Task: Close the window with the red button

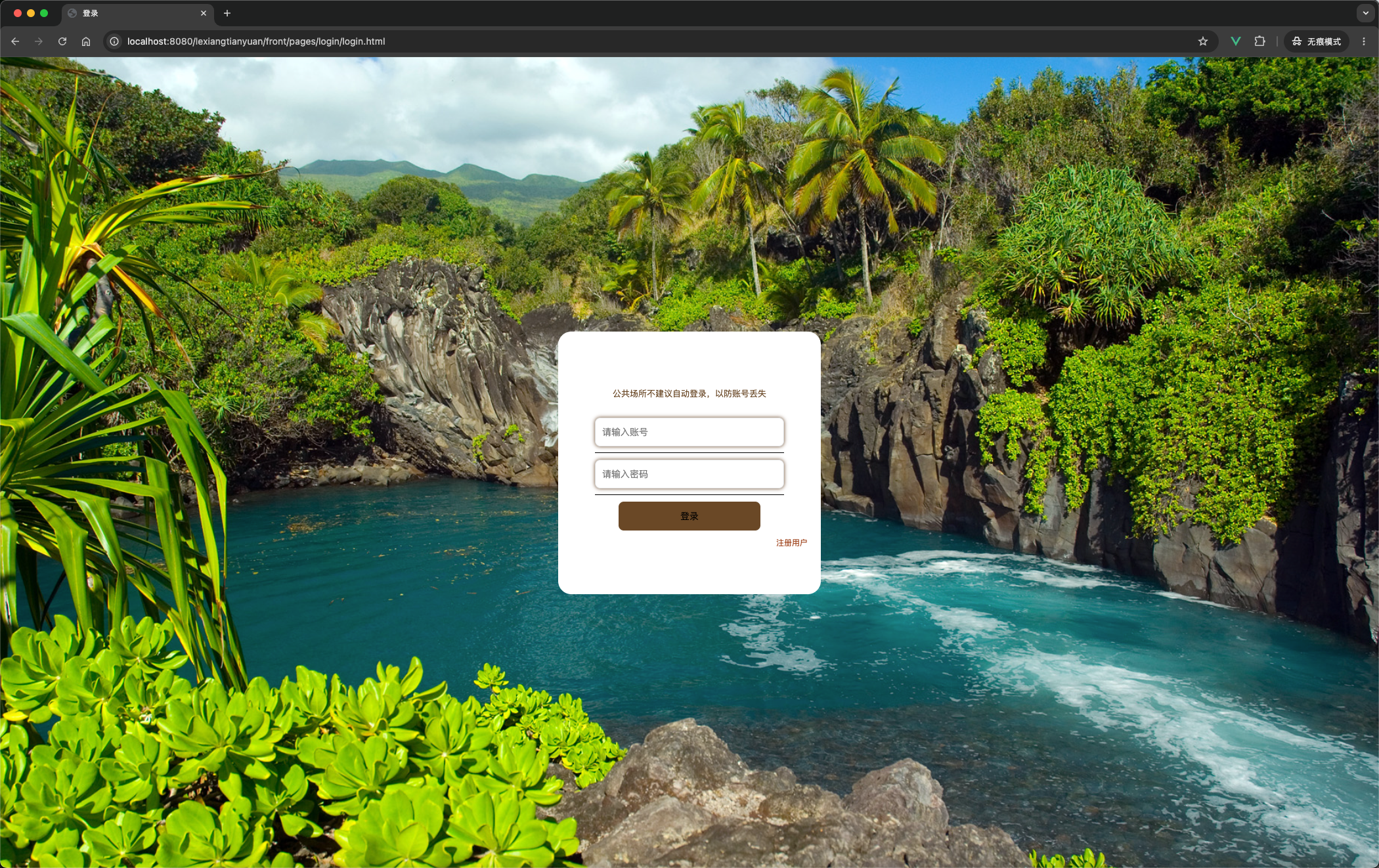Action: (x=18, y=13)
